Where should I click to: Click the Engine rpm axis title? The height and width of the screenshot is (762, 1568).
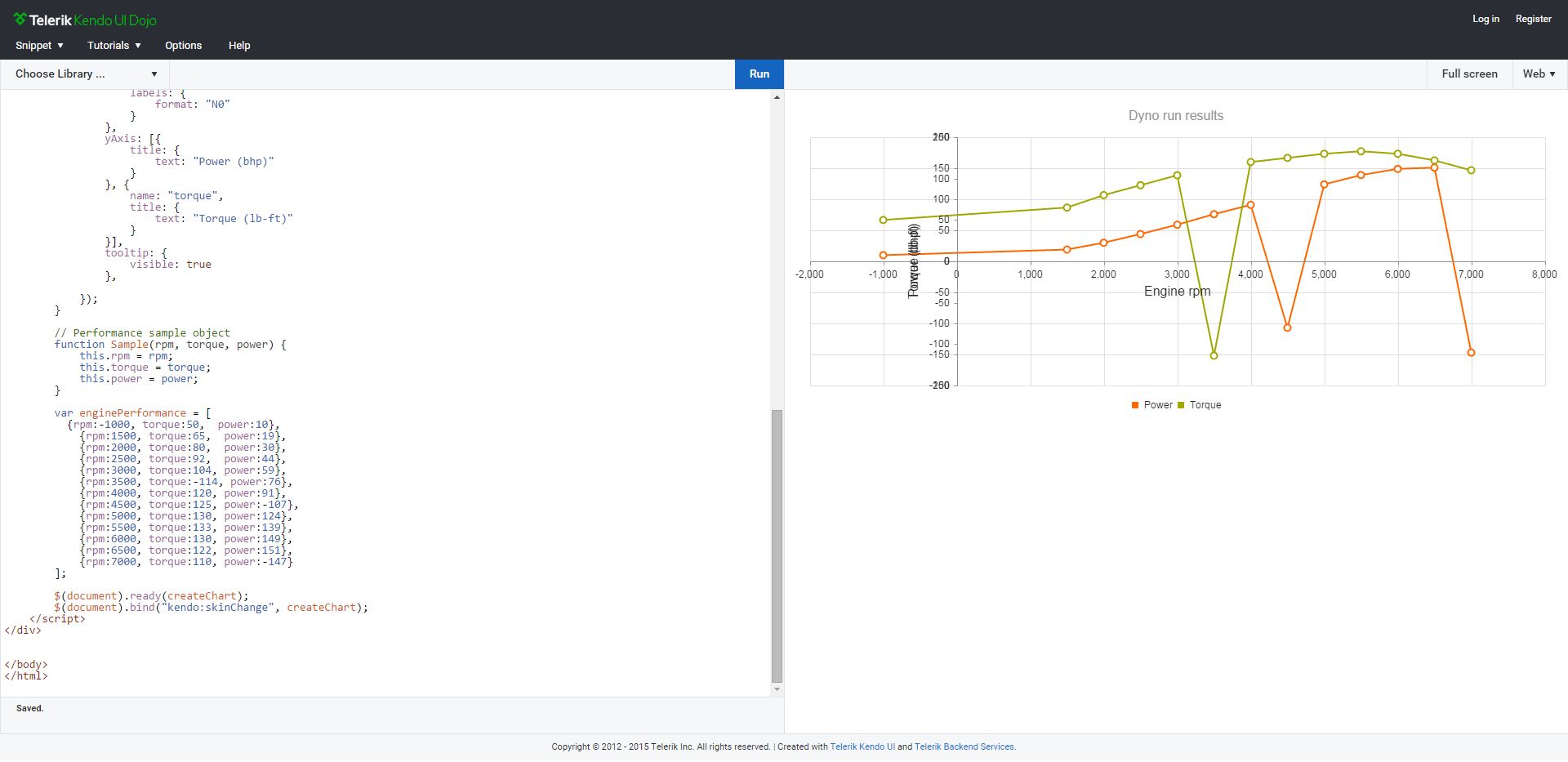pyautogui.click(x=1177, y=292)
